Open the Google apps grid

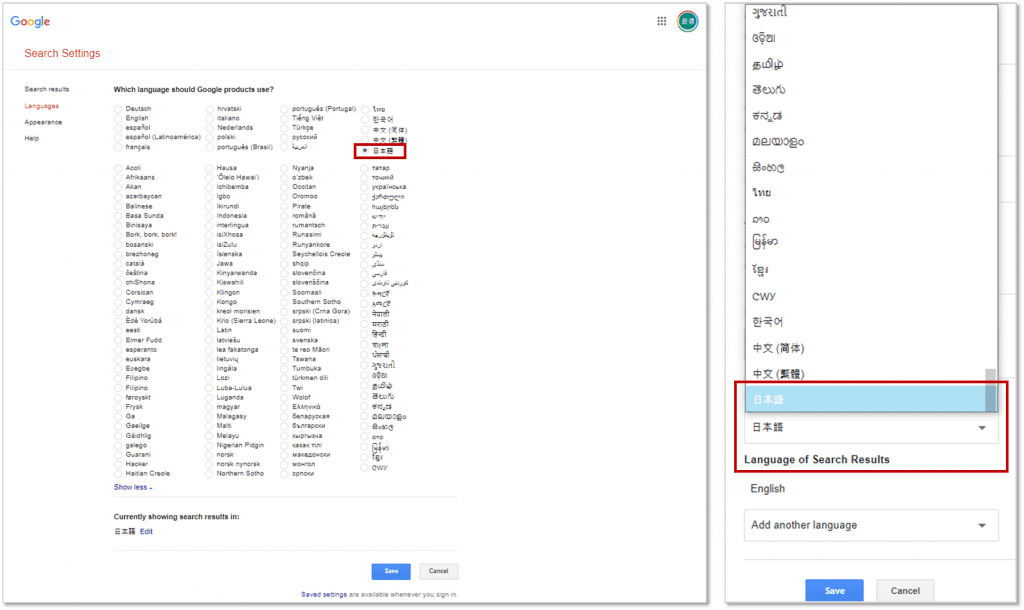(x=662, y=21)
